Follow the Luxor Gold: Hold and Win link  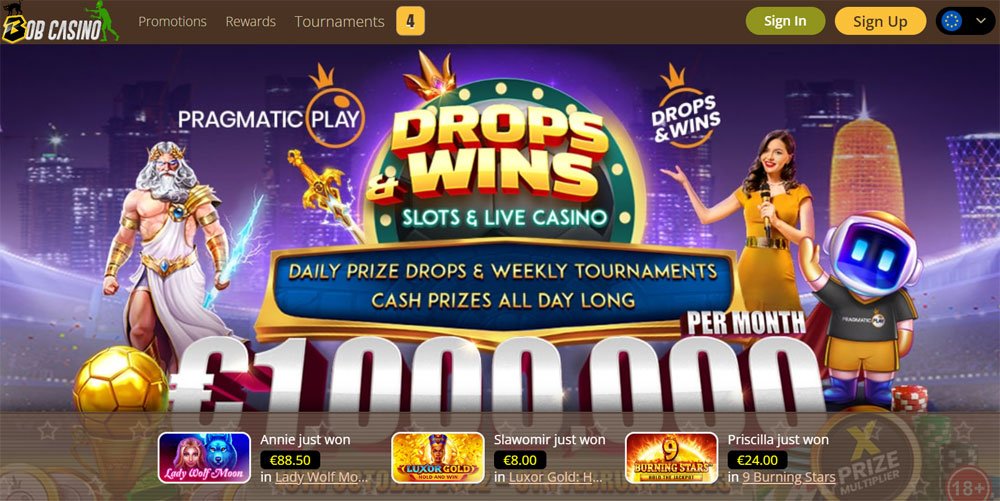coord(555,477)
